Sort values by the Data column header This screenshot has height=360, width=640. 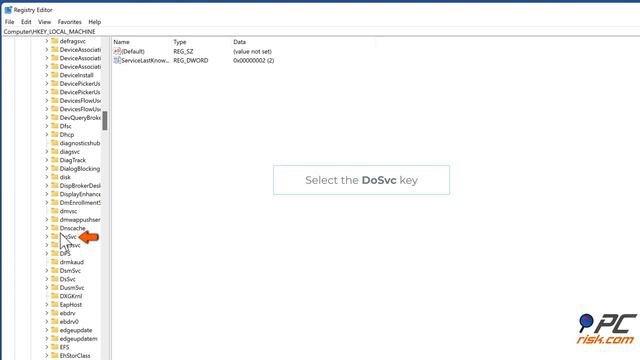[x=240, y=42]
